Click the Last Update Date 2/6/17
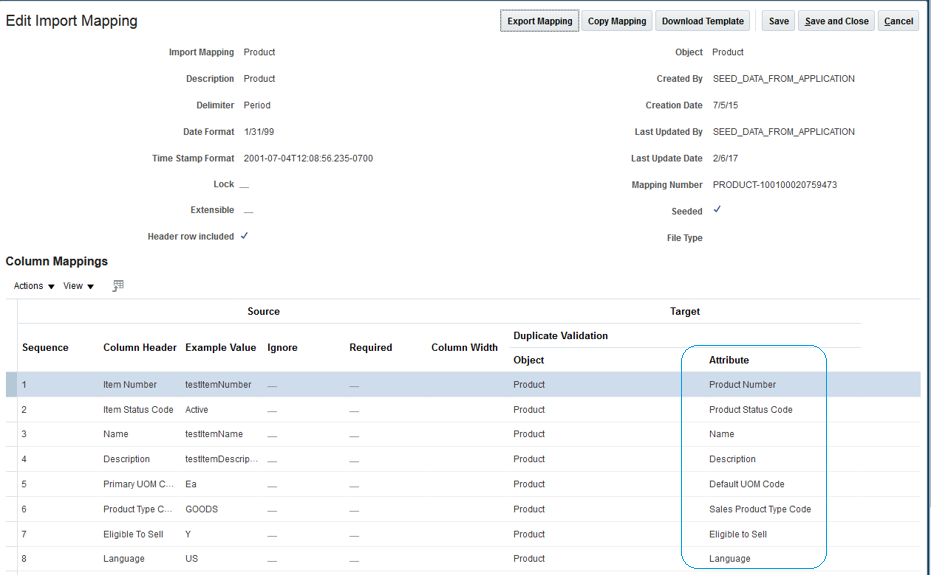The height and width of the screenshot is (575, 931). pos(725,158)
